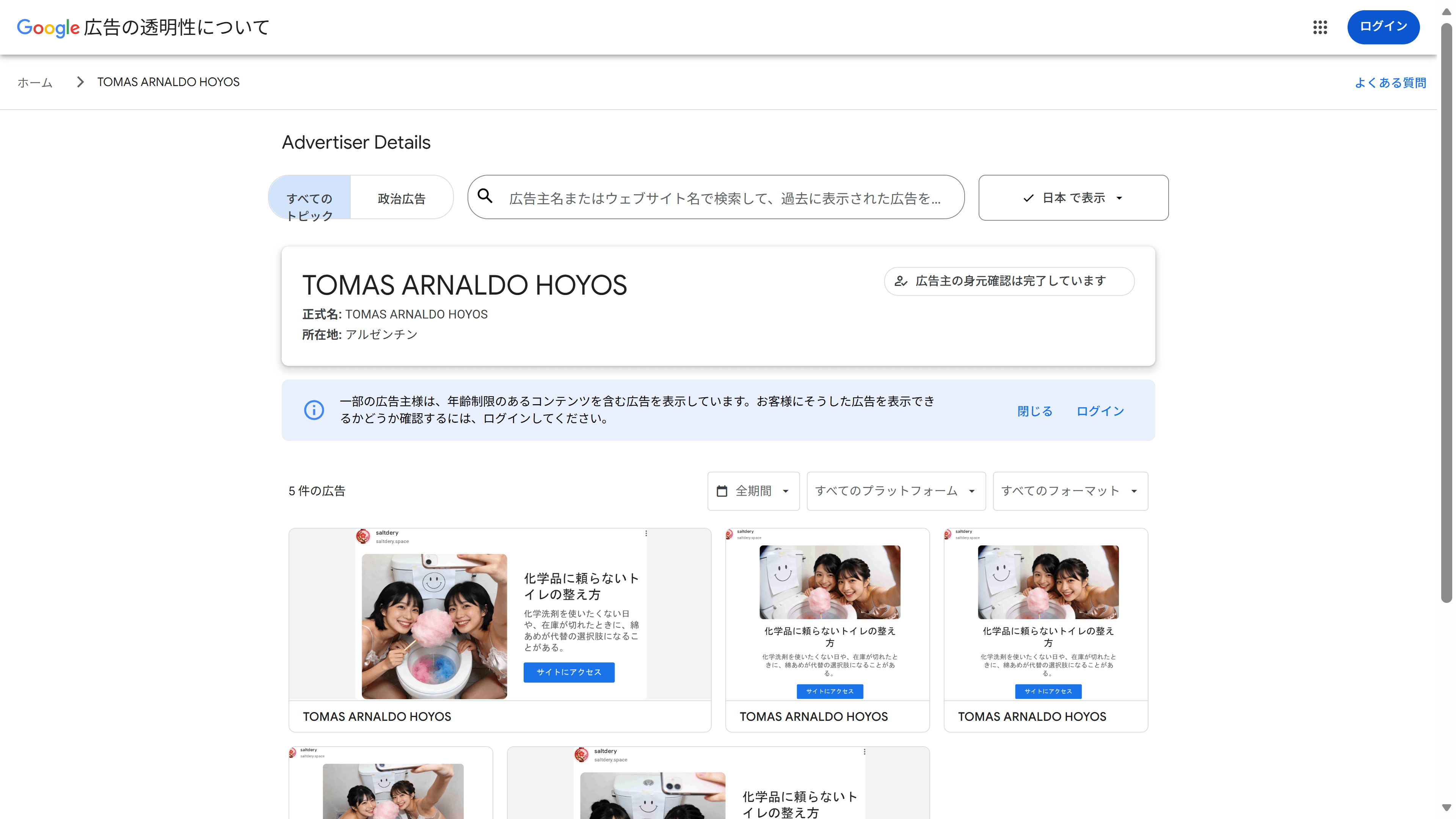Click the calendar icon in the 全期間 filter

pos(722,491)
